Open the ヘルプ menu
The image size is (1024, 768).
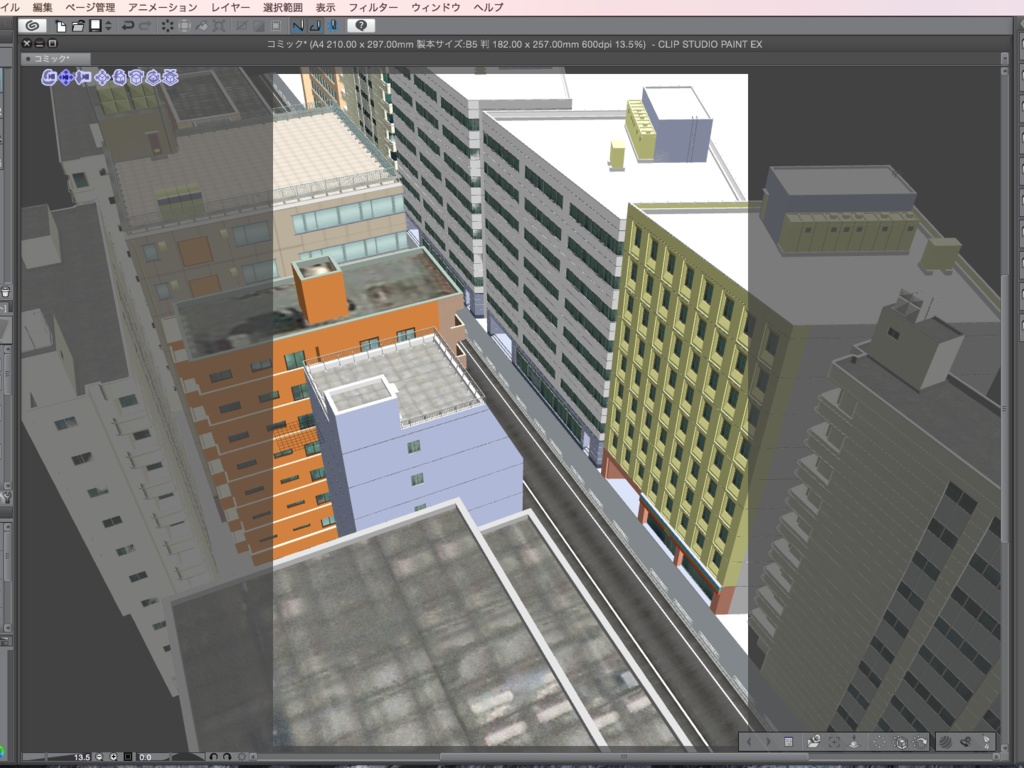pyautogui.click(x=488, y=7)
